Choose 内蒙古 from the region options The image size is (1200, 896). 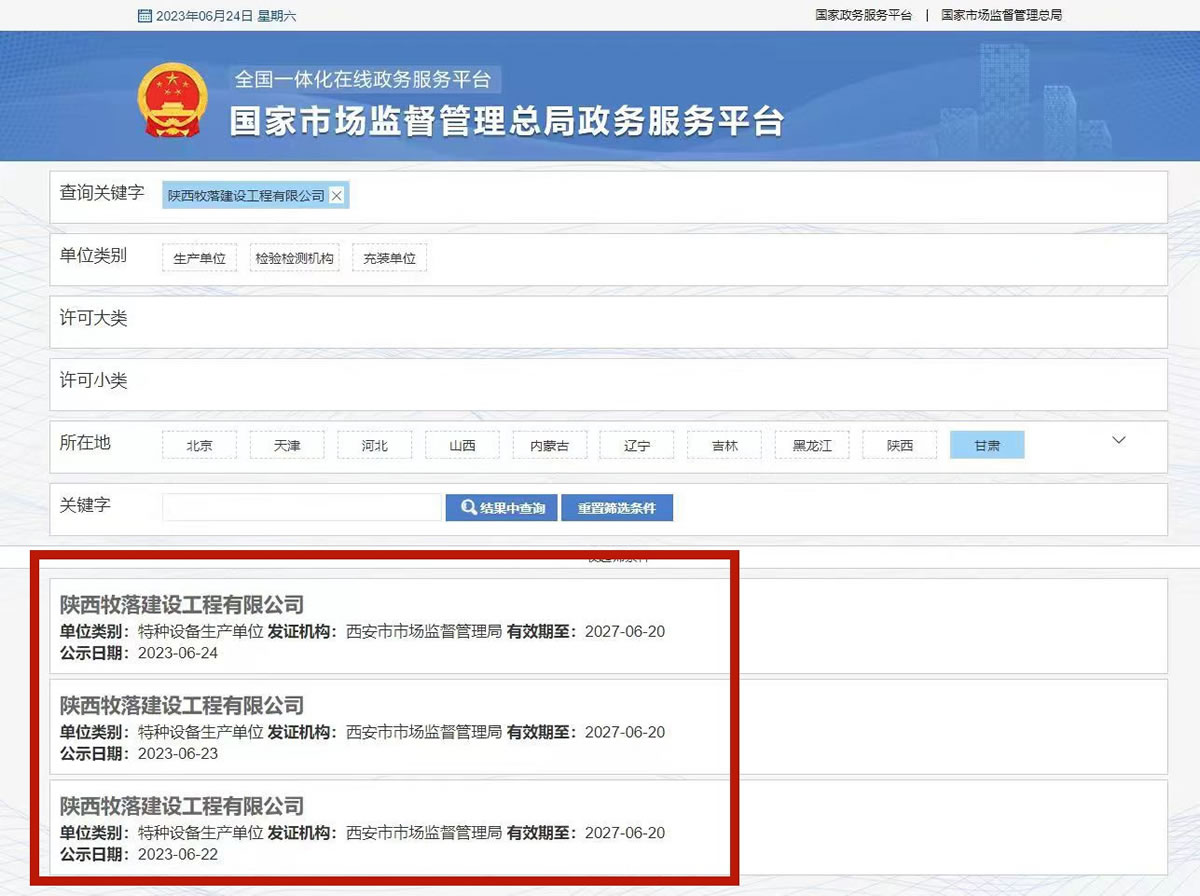tap(549, 446)
